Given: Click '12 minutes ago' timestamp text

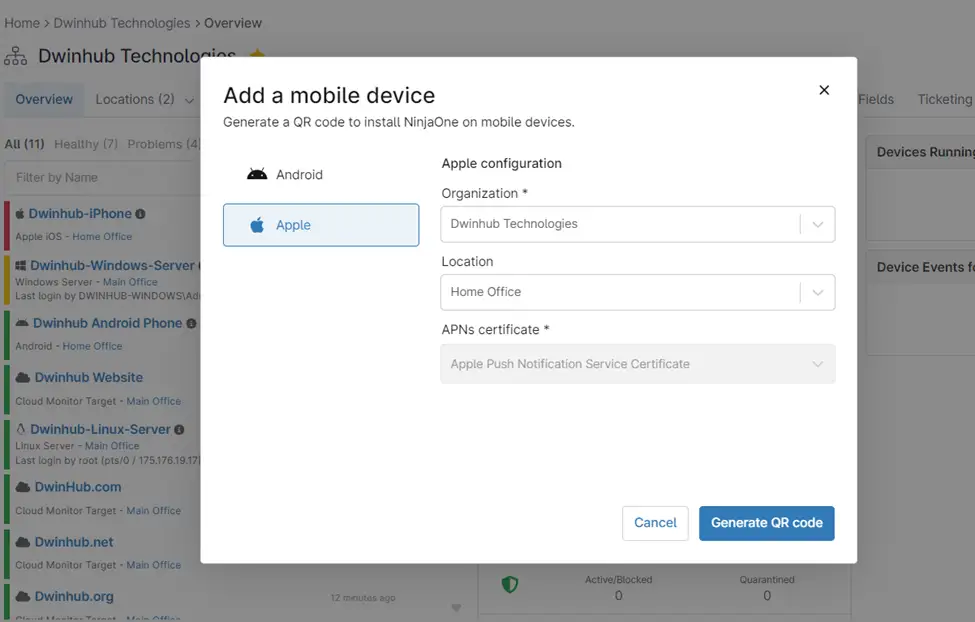Looking at the screenshot, I should pyautogui.click(x=363, y=598).
